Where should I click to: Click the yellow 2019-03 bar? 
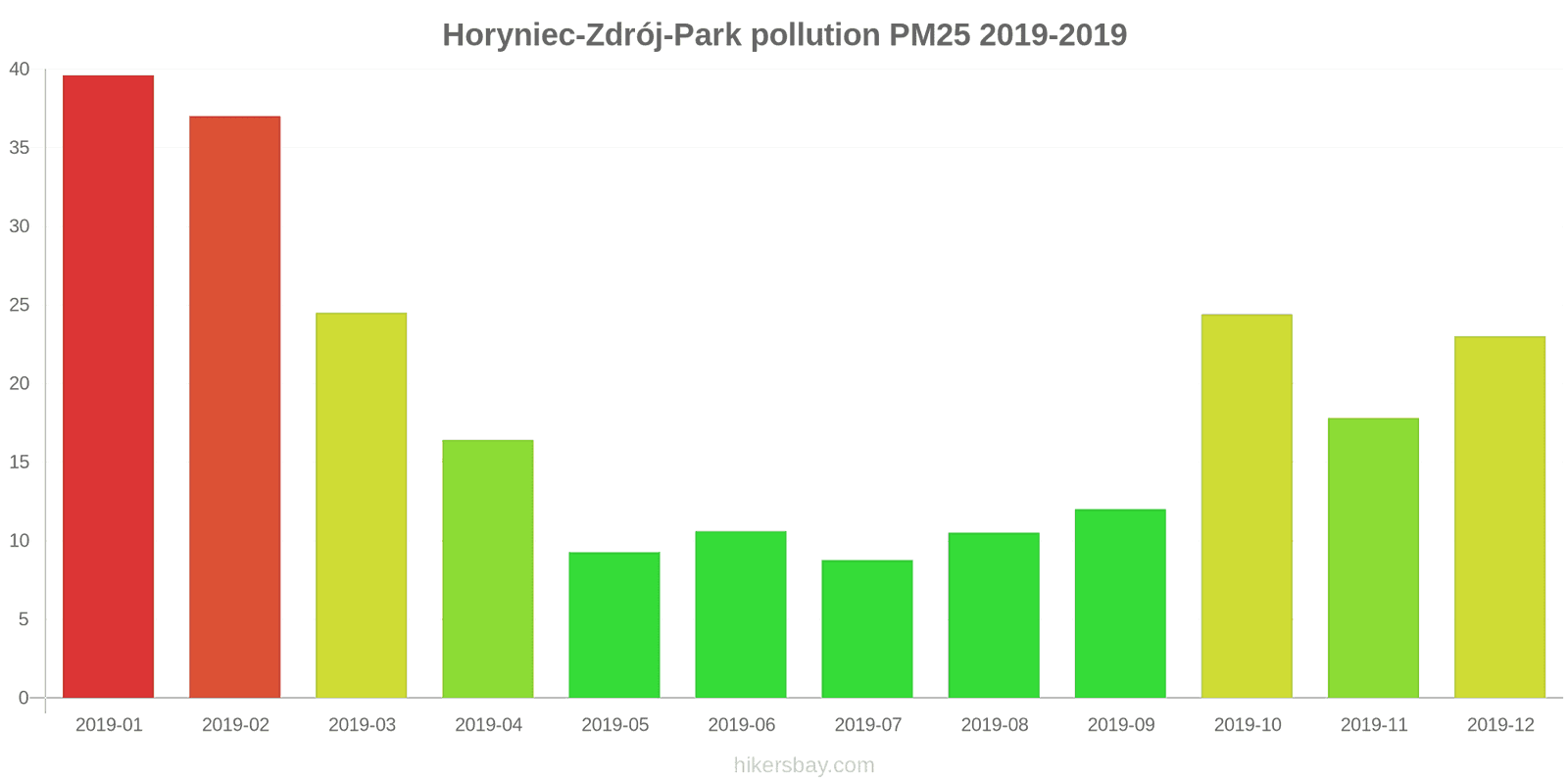coord(361,506)
